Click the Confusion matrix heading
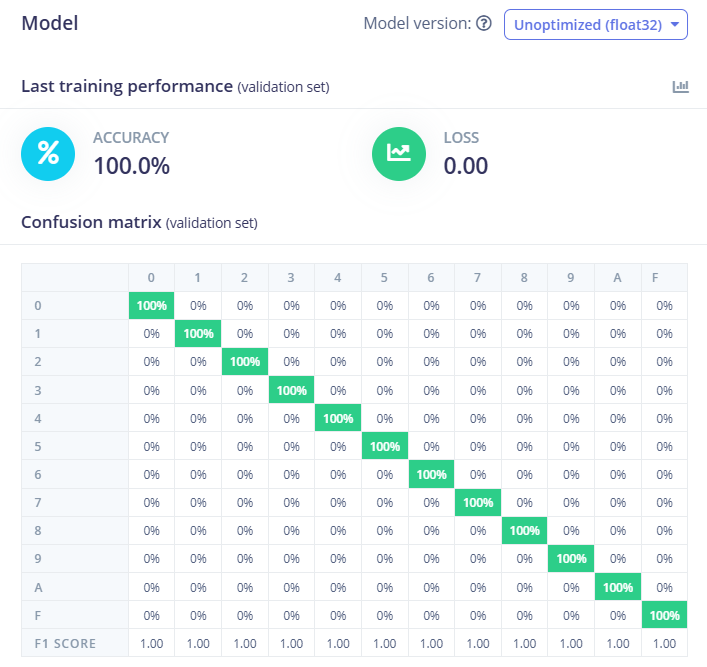This screenshot has height=667, width=707. 92,221
